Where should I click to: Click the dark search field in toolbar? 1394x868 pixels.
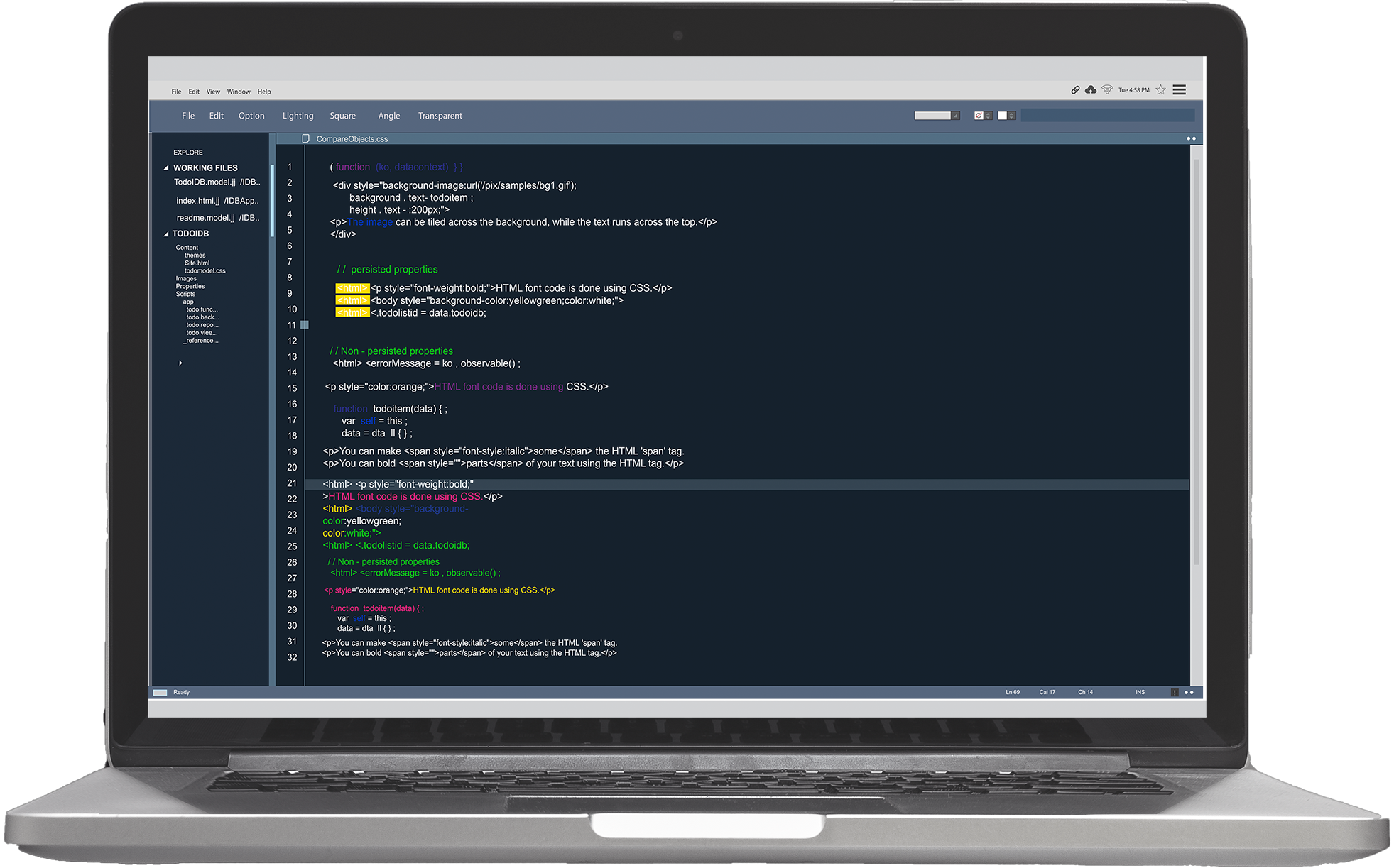click(1107, 116)
